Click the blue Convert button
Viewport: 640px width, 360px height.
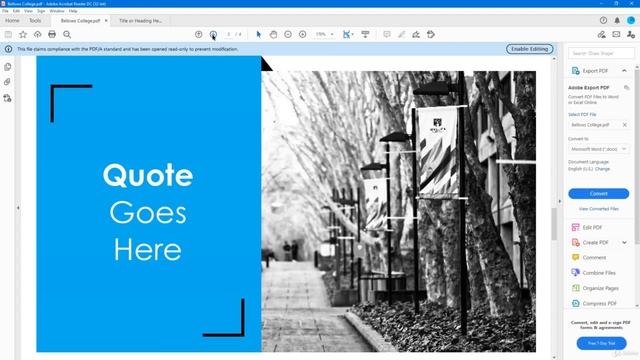599,193
